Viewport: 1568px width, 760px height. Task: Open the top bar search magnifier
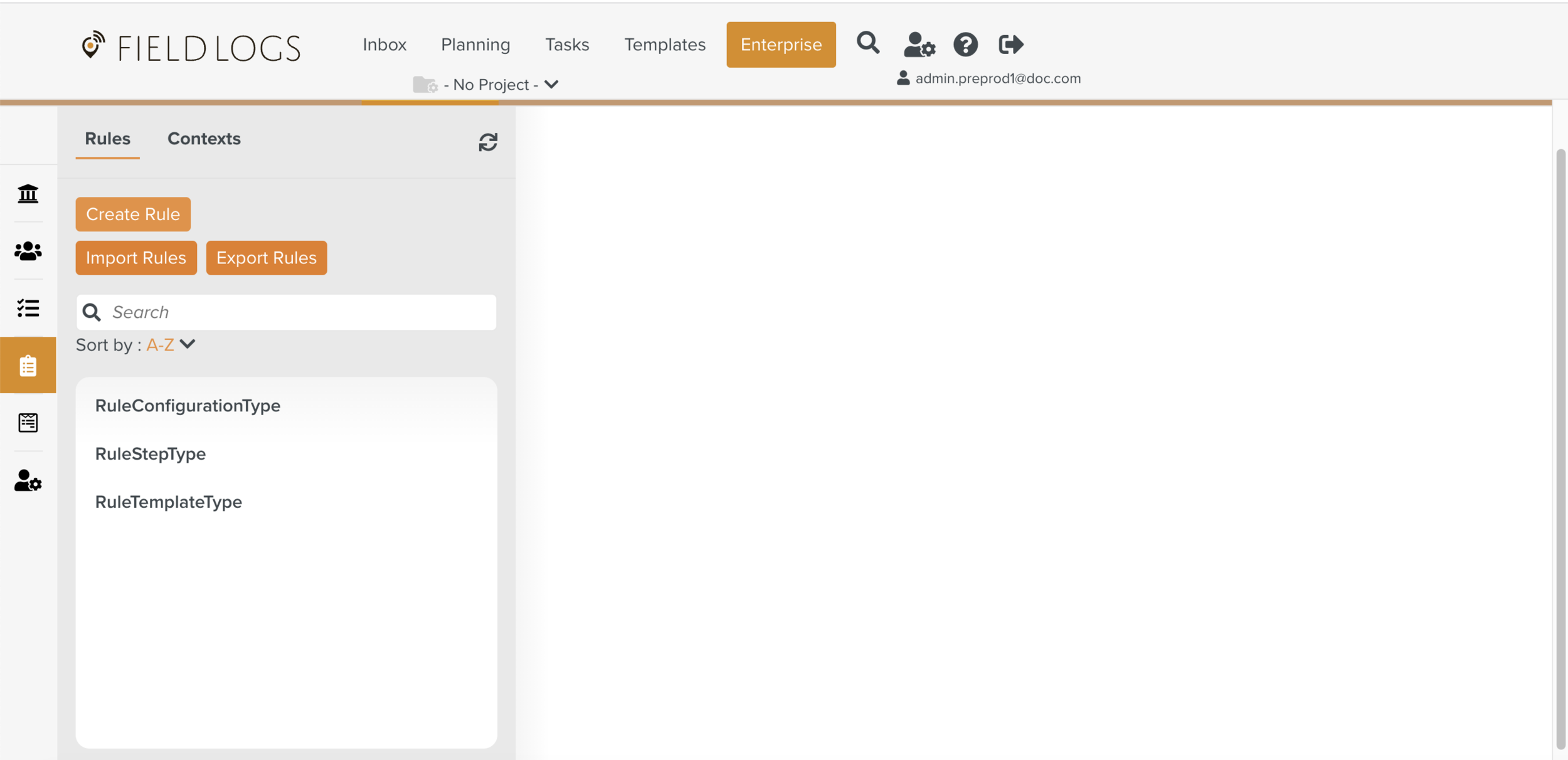pos(867,43)
